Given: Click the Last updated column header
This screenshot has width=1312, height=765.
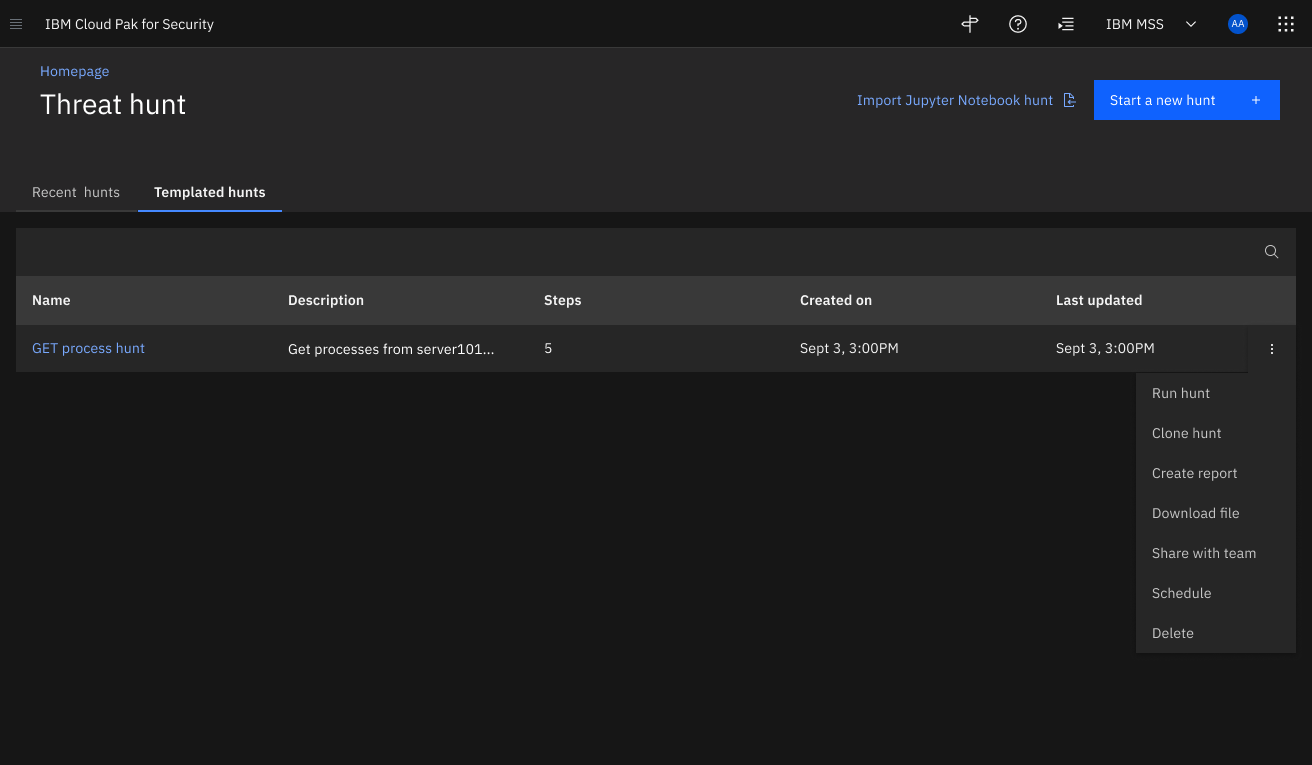Looking at the screenshot, I should coord(1099,300).
